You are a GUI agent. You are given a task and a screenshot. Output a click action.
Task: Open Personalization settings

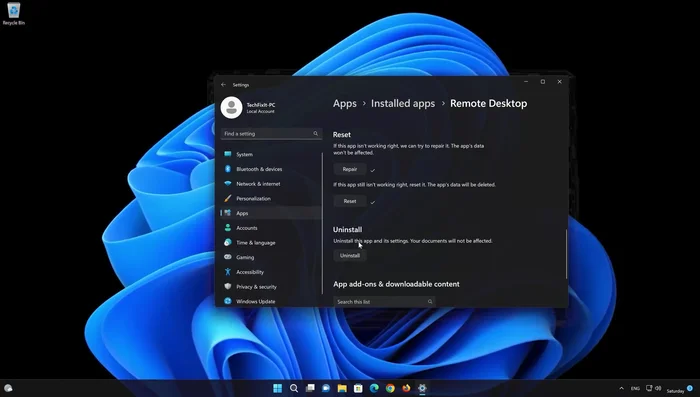tap(271, 198)
